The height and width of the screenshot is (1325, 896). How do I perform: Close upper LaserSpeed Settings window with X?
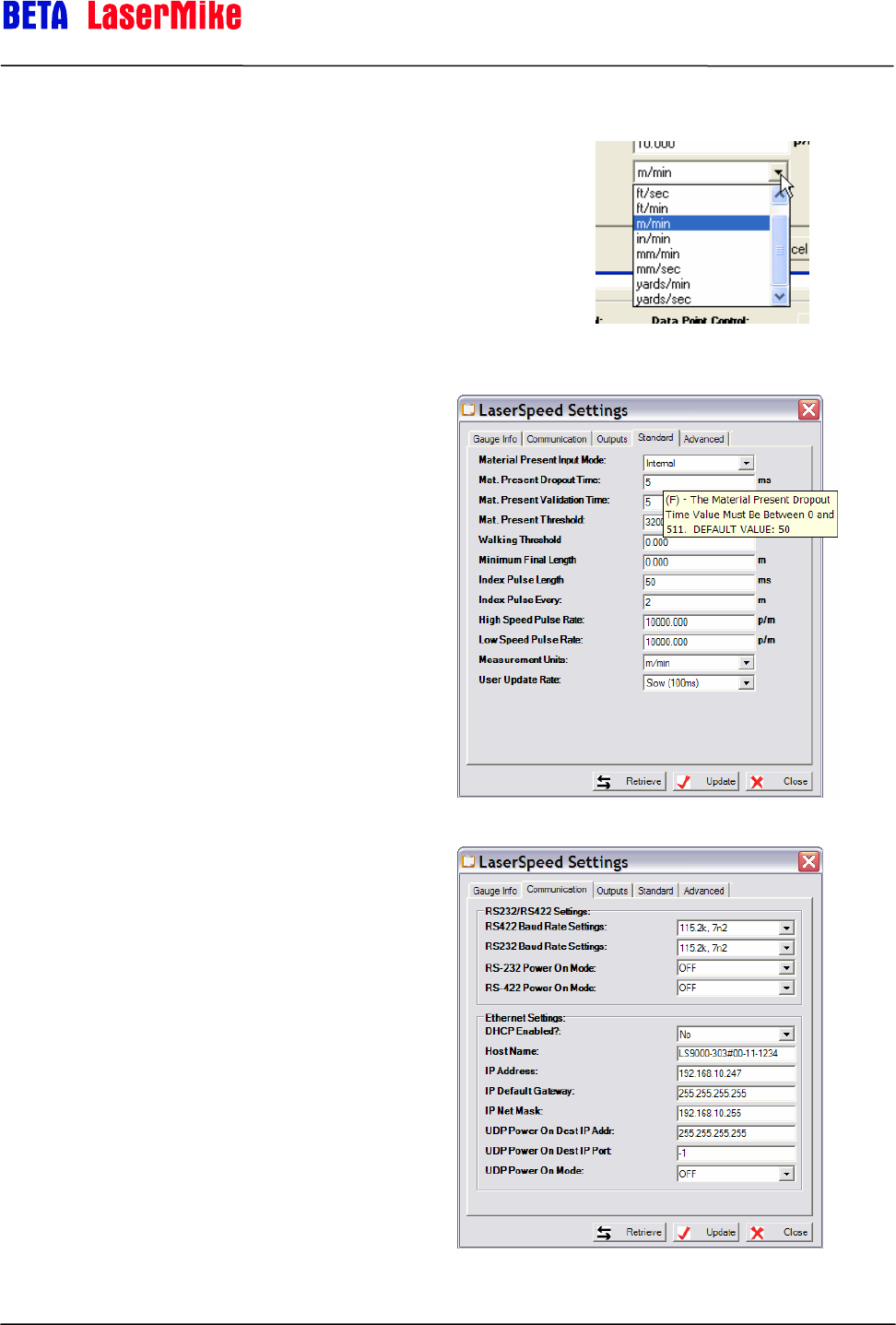(x=808, y=409)
